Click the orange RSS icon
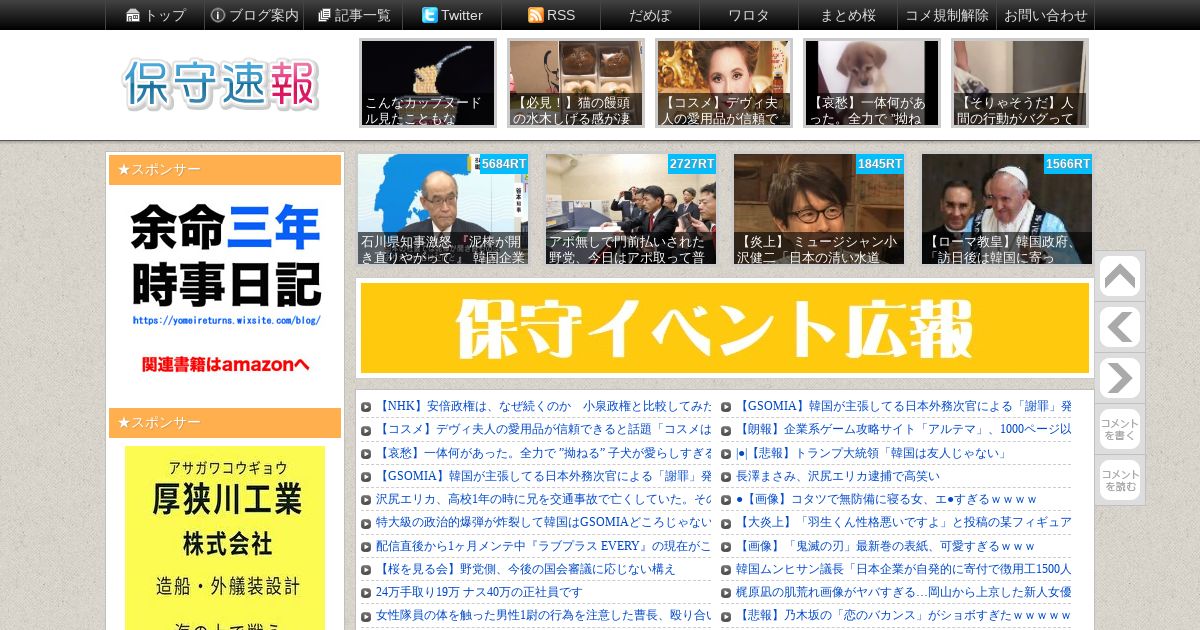The height and width of the screenshot is (630, 1200). click(535, 15)
